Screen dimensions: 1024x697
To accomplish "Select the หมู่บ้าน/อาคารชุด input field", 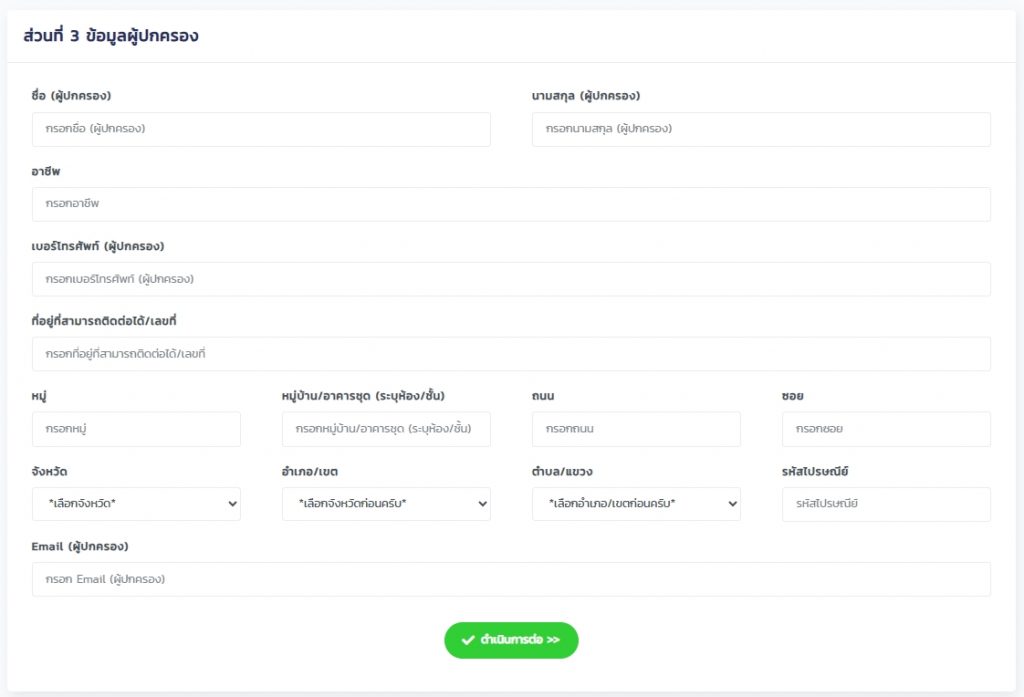I will [386, 429].
